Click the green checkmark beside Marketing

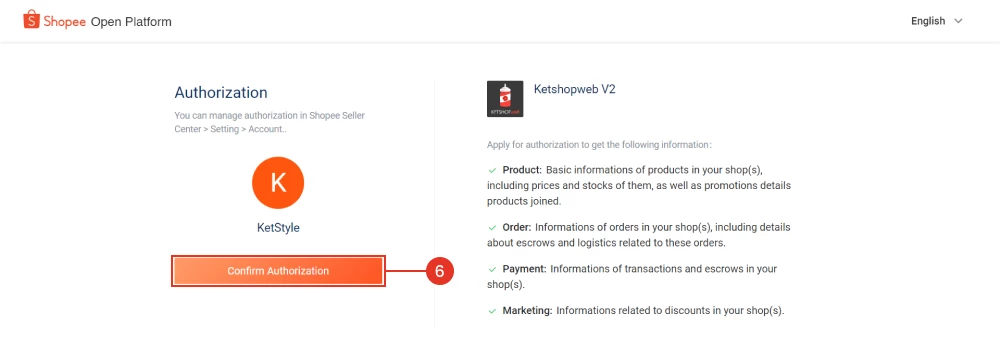(492, 311)
